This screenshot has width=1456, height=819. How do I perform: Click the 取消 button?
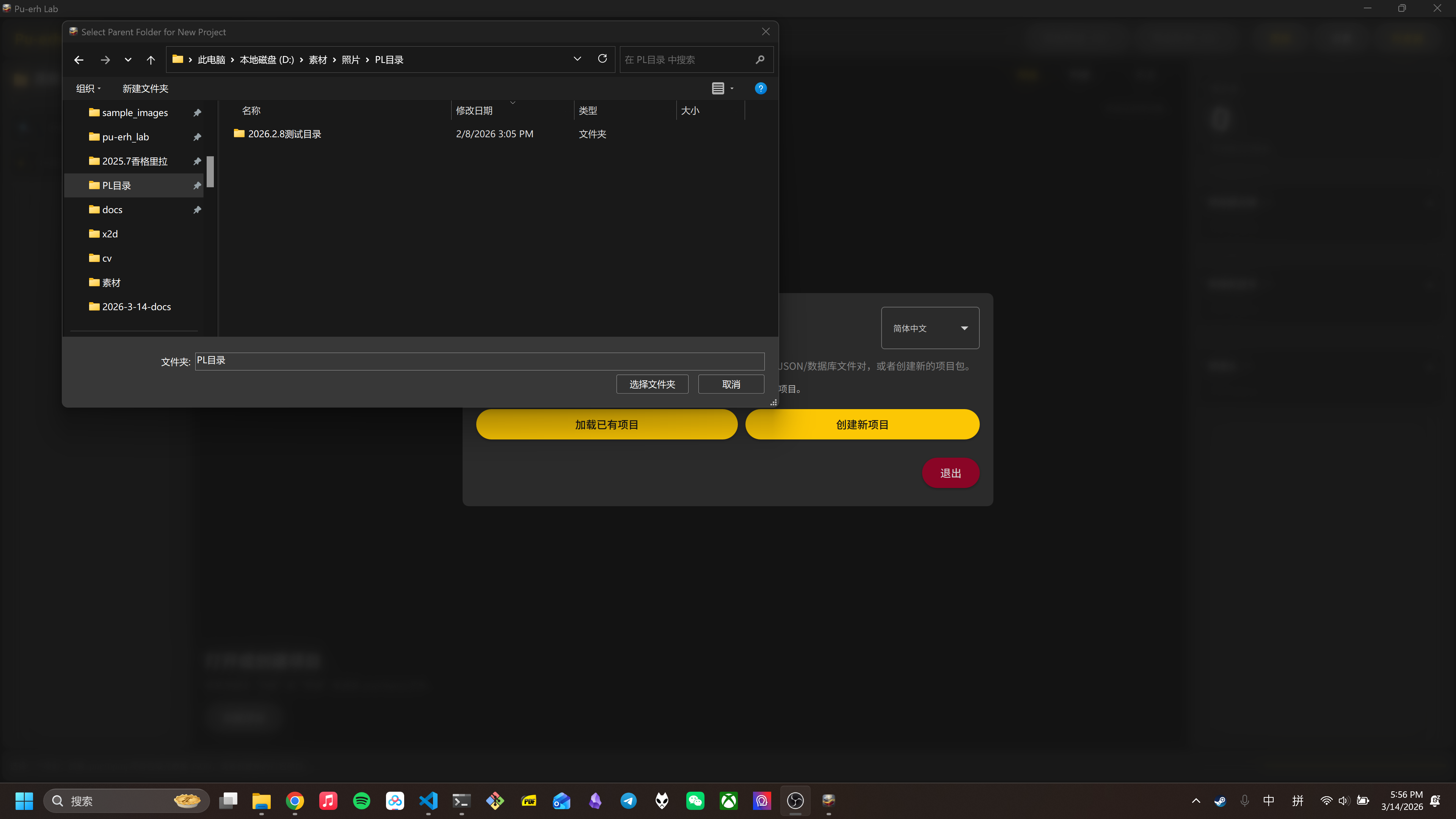pyautogui.click(x=731, y=384)
